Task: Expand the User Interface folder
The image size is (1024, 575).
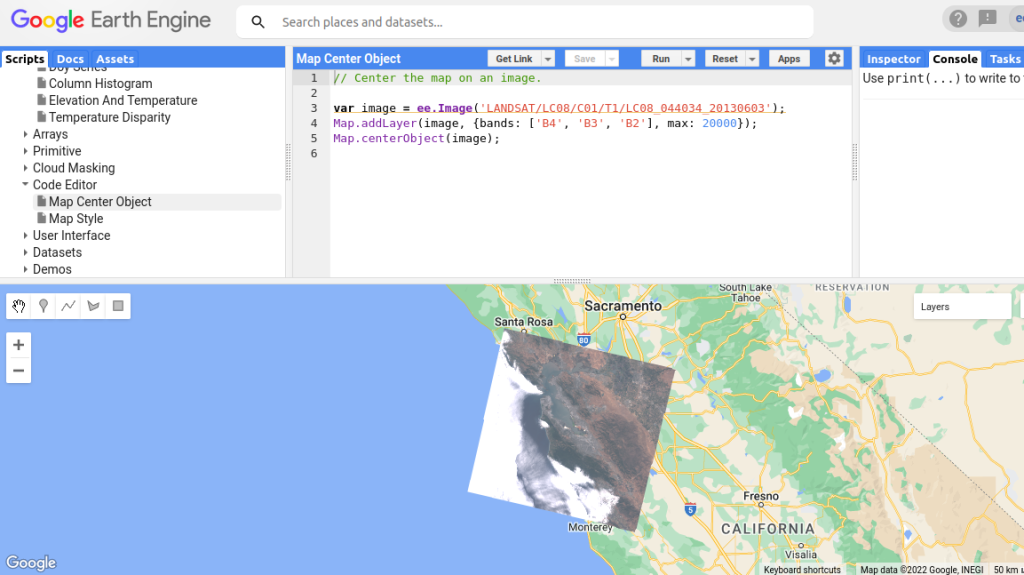Action: click(x=25, y=235)
